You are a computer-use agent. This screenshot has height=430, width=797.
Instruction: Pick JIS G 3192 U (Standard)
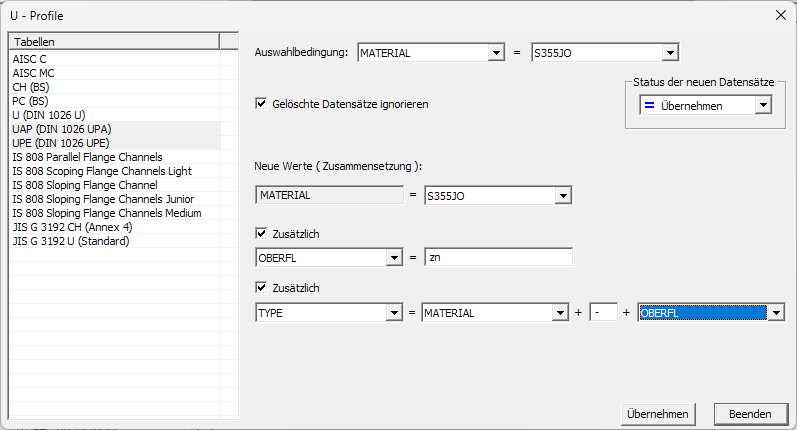[x=70, y=241]
